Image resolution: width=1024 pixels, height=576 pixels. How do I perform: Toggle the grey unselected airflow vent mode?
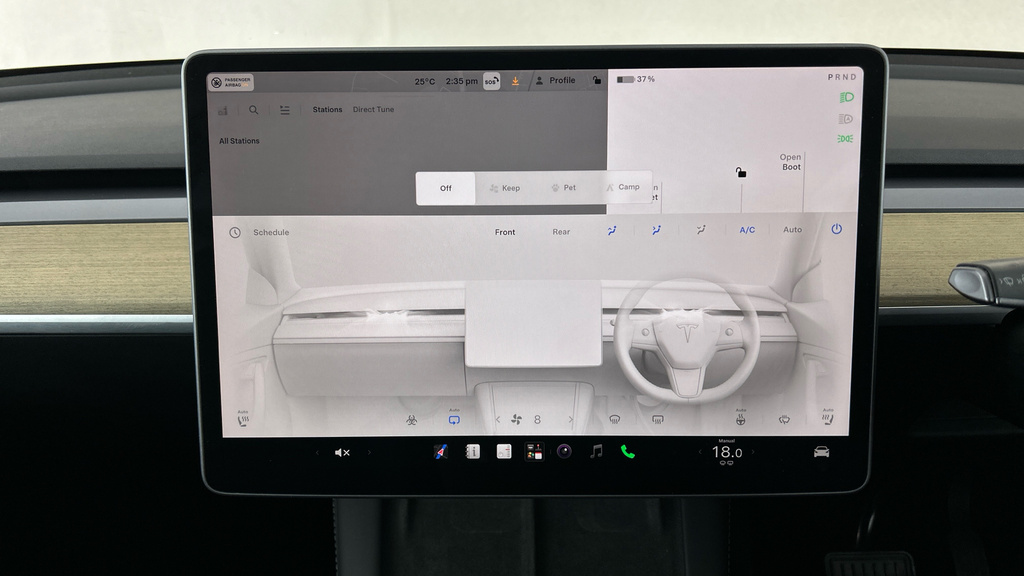(x=701, y=230)
